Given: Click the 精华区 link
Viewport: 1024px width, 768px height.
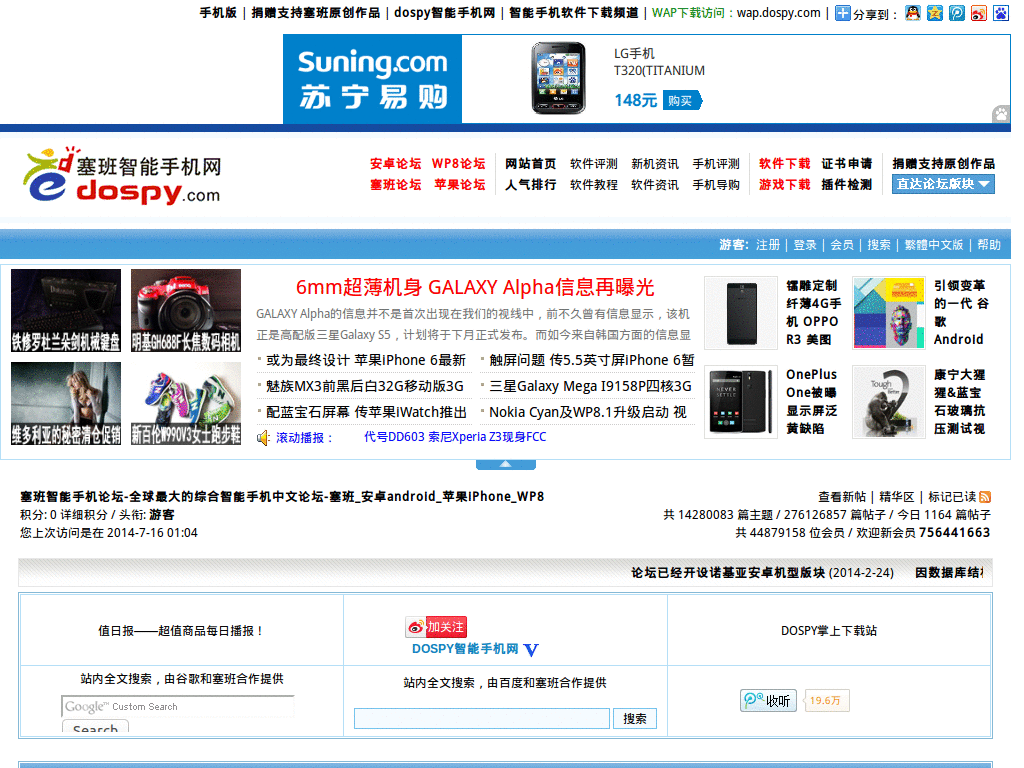Looking at the screenshot, I should pos(897,497).
